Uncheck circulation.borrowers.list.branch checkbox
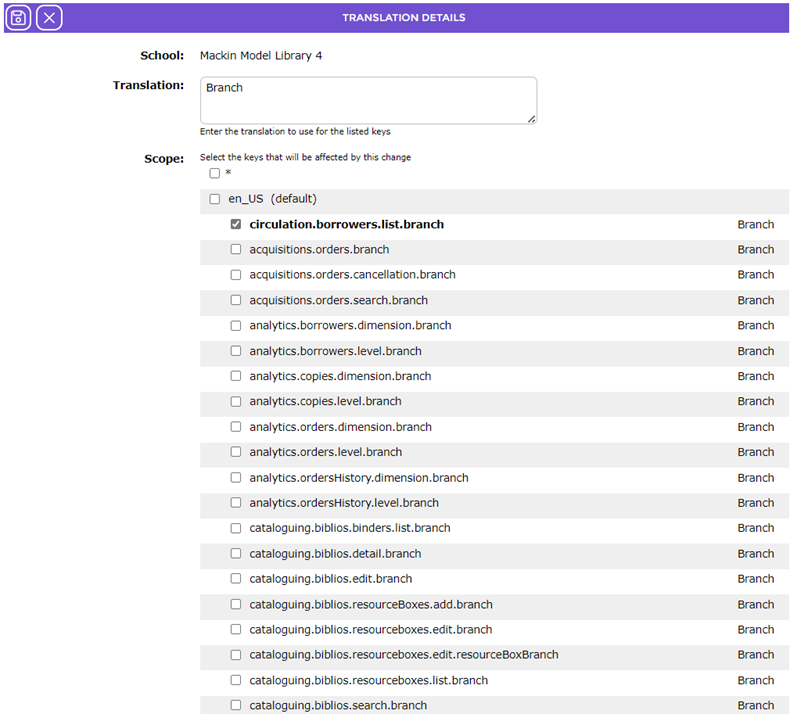 pos(236,224)
